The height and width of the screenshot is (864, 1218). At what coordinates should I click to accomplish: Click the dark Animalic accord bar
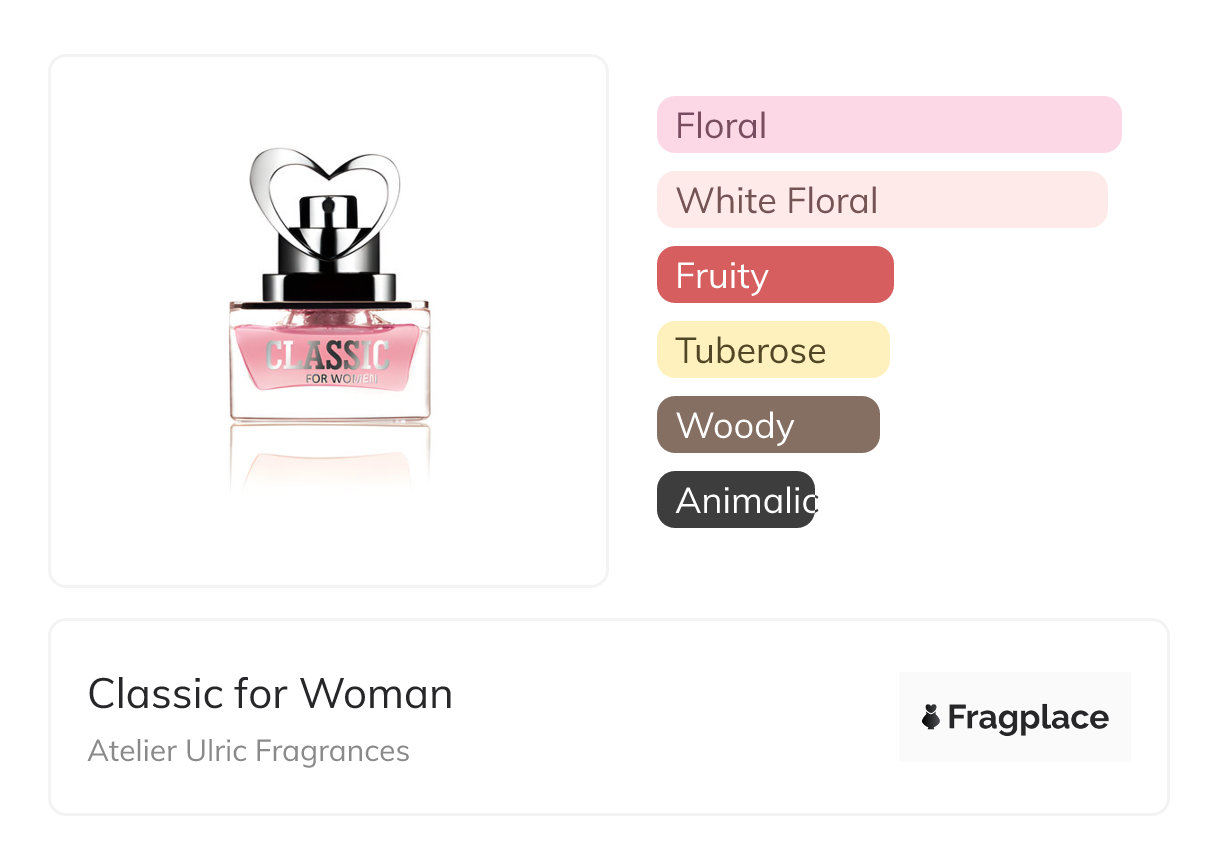[x=735, y=500]
